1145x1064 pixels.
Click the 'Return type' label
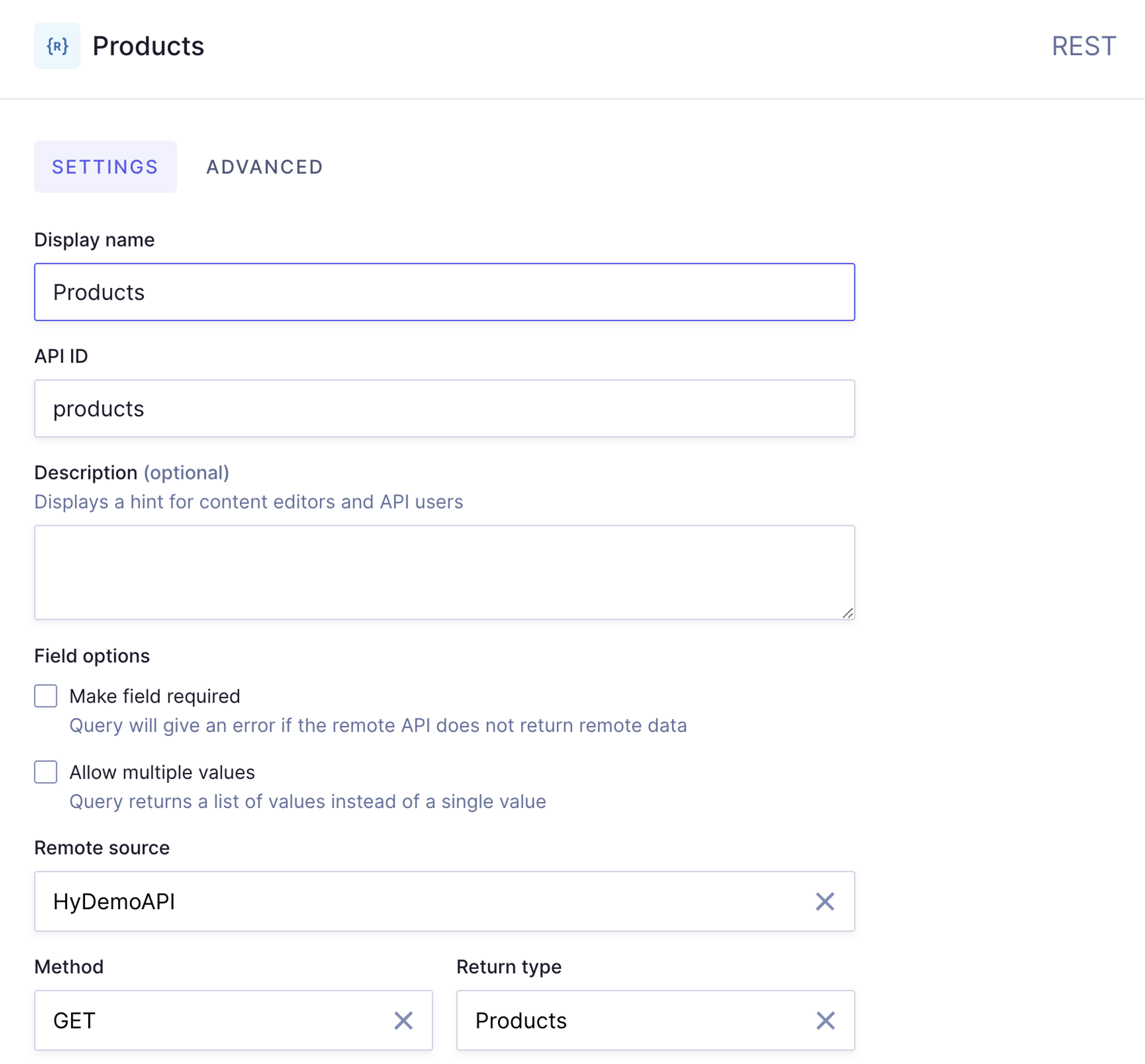point(509,967)
